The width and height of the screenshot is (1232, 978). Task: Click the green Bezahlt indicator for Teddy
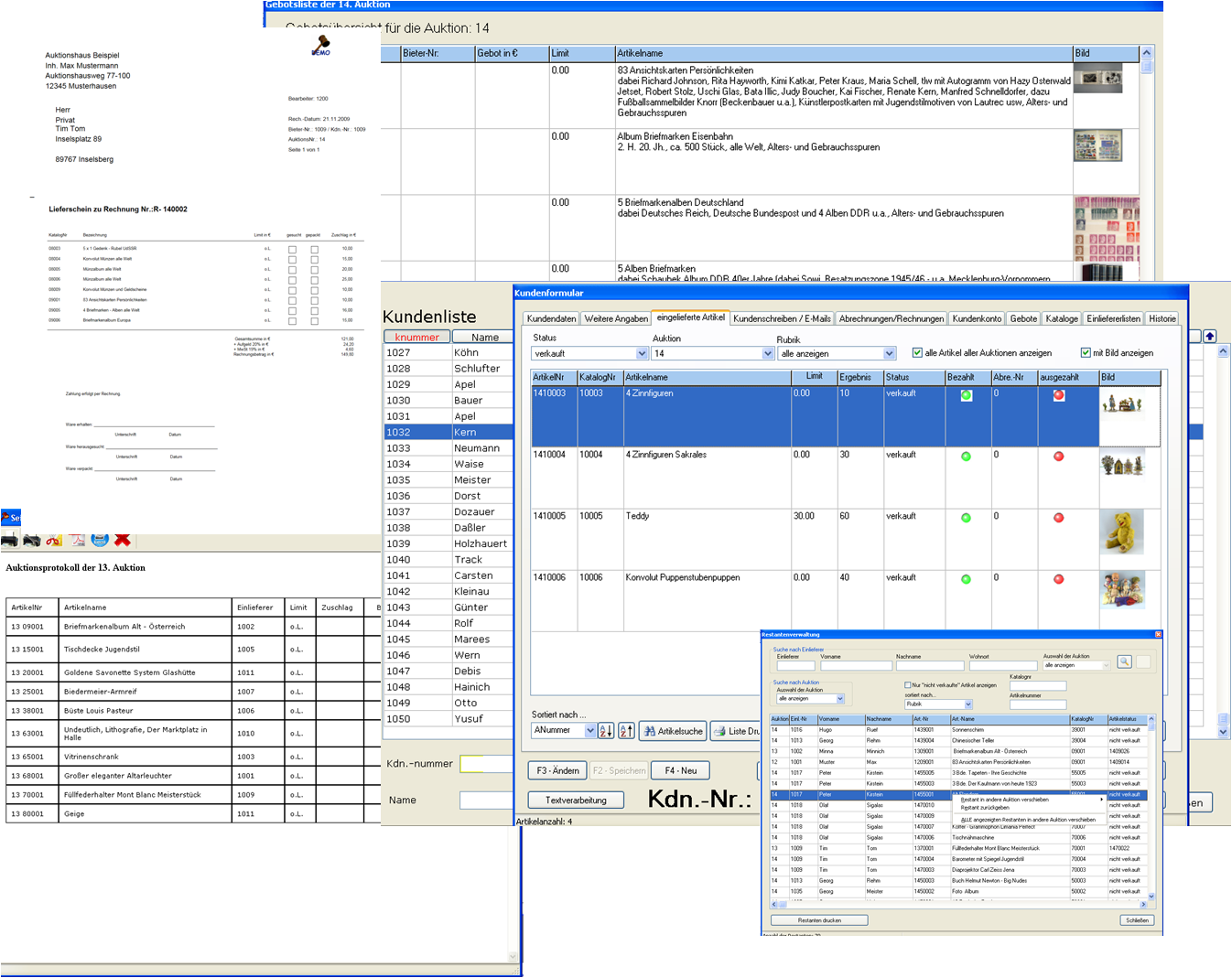click(x=966, y=518)
